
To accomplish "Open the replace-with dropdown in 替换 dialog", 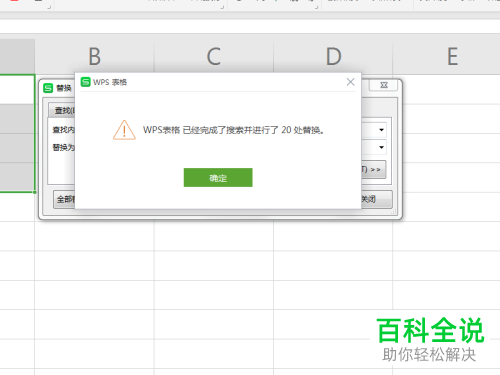I will coord(381,147).
